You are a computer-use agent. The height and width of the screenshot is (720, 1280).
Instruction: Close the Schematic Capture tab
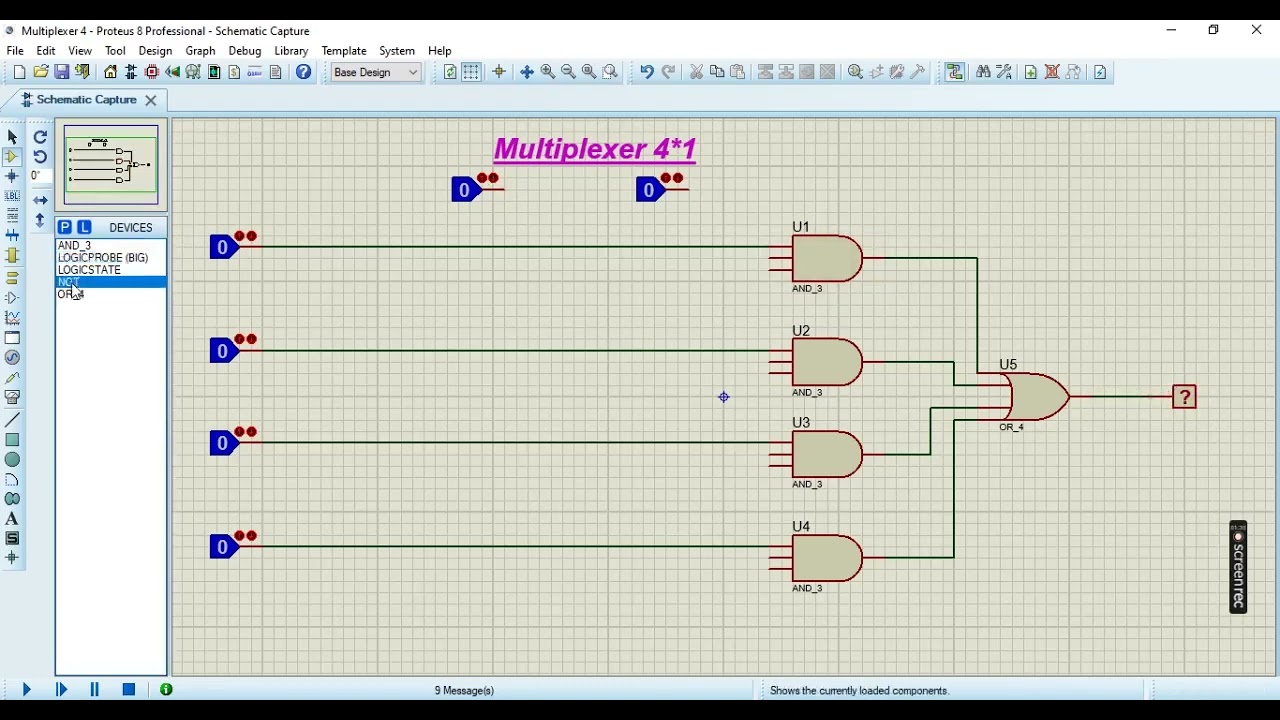click(151, 100)
